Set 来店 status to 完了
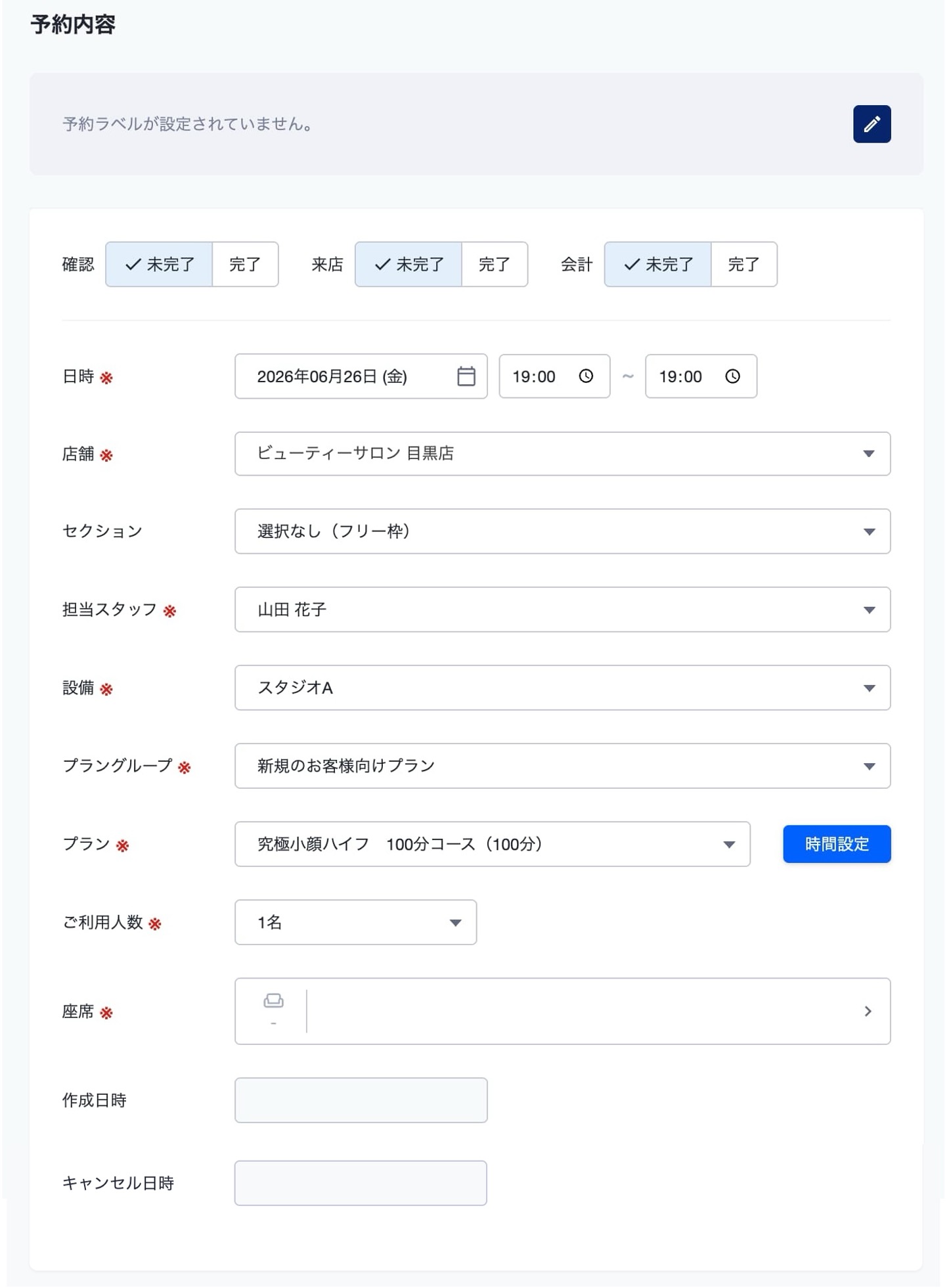This screenshot has width=951, height=1288. pos(495,264)
